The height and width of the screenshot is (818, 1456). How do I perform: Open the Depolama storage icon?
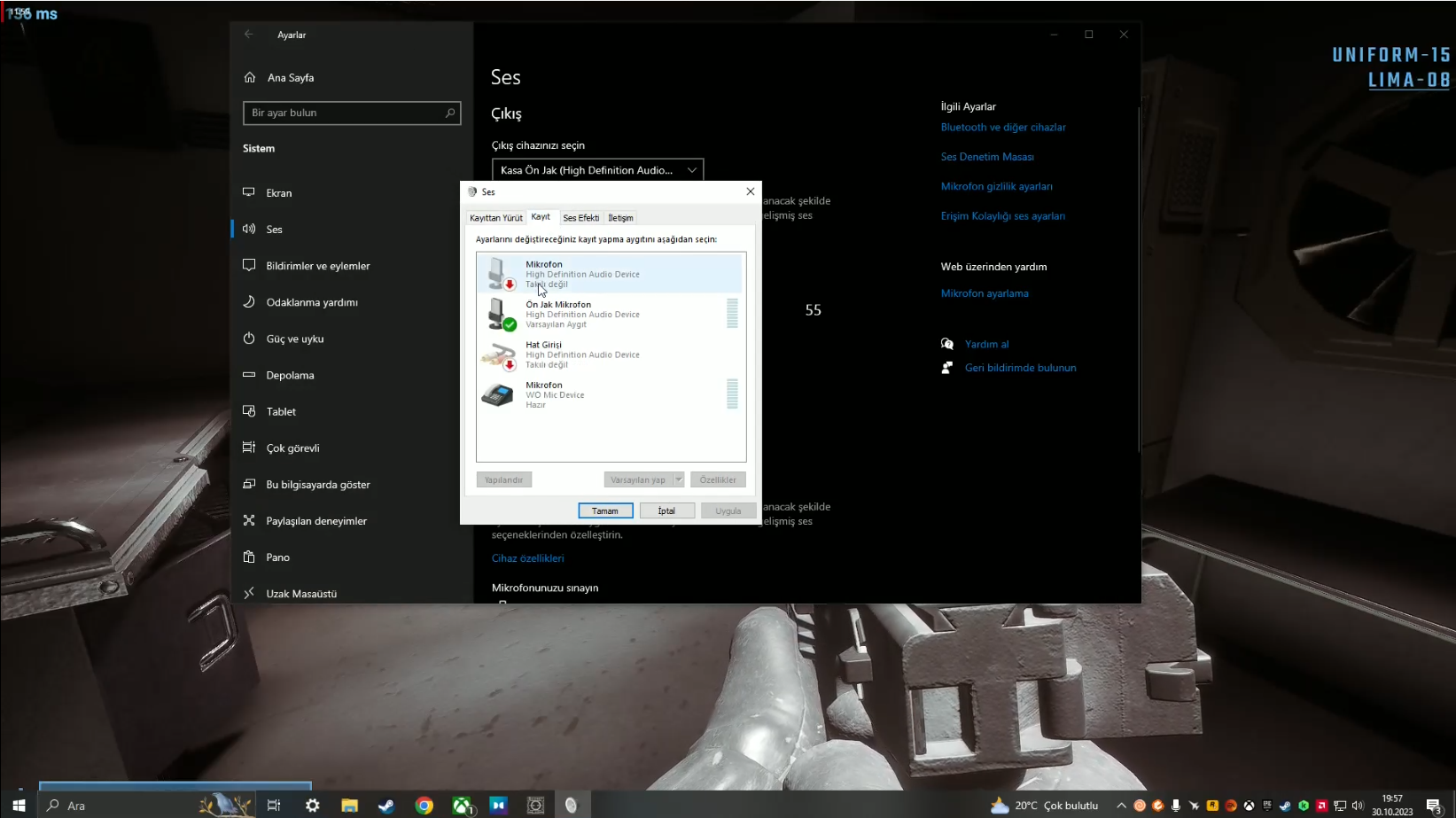pyautogui.click(x=249, y=375)
